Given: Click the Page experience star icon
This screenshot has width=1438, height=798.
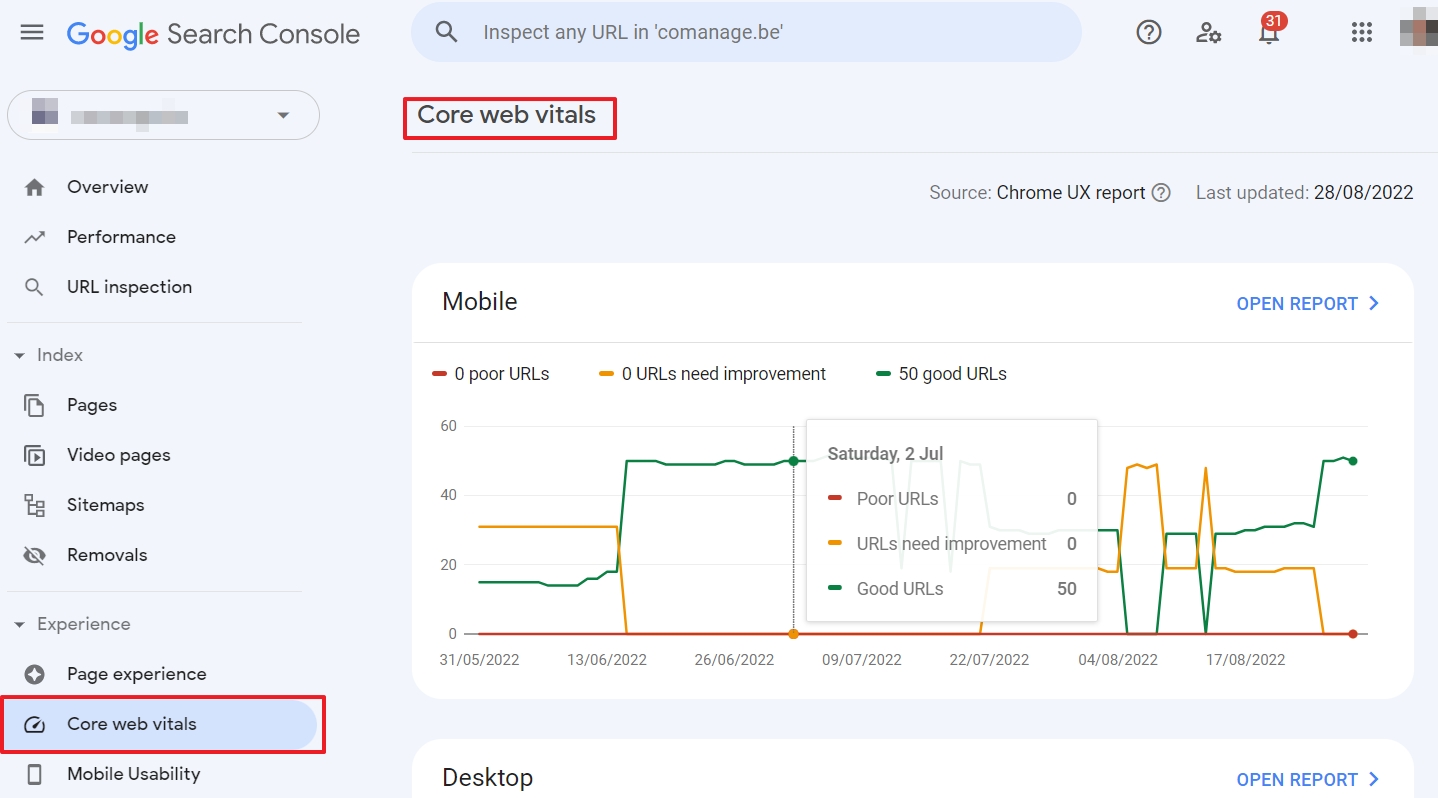Looking at the screenshot, I should [34, 674].
